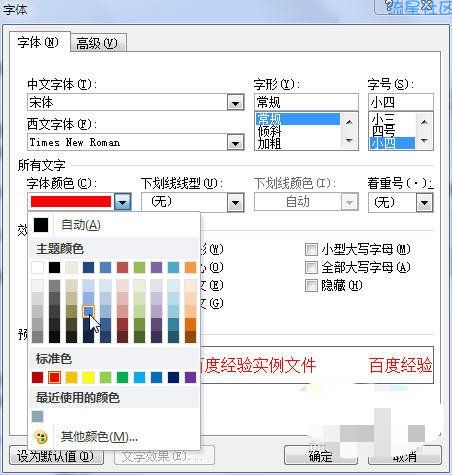452x475 pixels.
Task: Select the white theme color swatch
Action: pos(37,267)
